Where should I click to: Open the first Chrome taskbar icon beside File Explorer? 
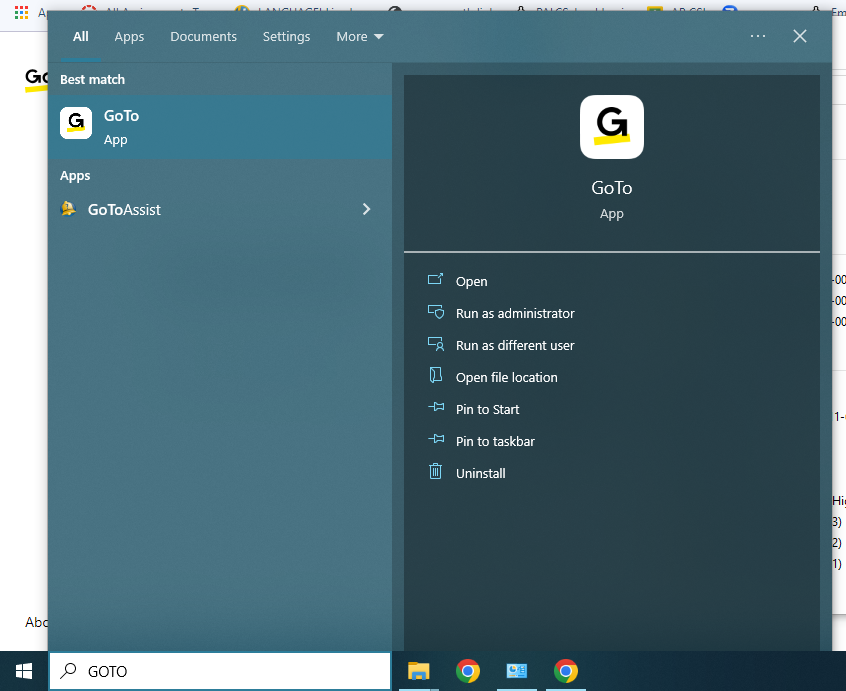click(x=468, y=671)
